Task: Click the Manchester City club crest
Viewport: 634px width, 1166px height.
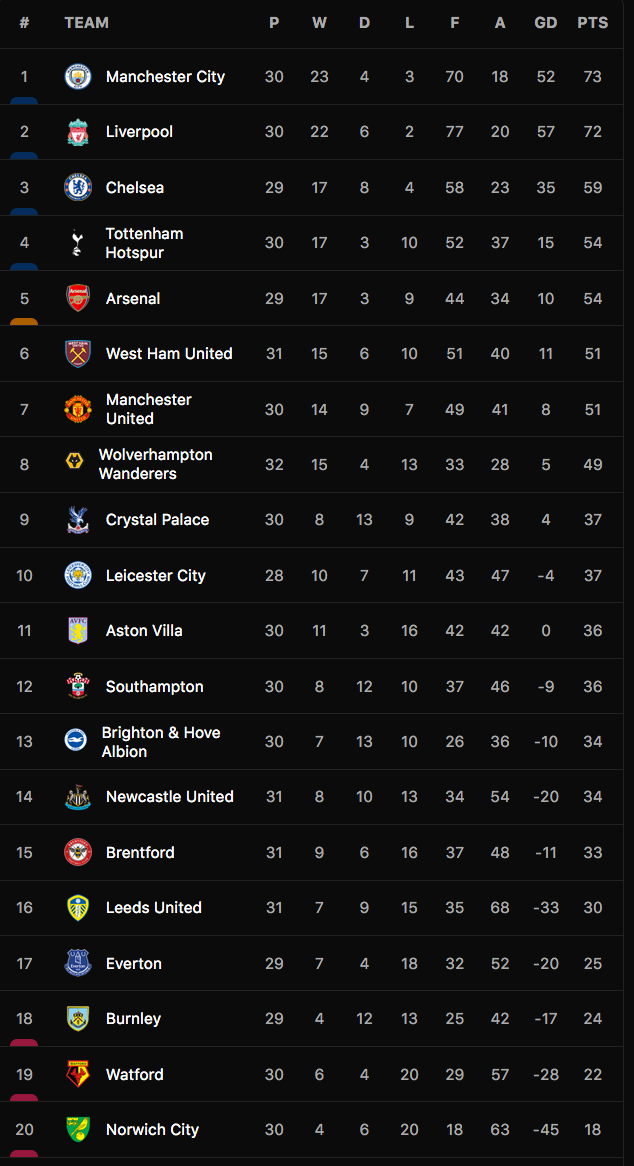Action: pyautogui.click(x=78, y=77)
